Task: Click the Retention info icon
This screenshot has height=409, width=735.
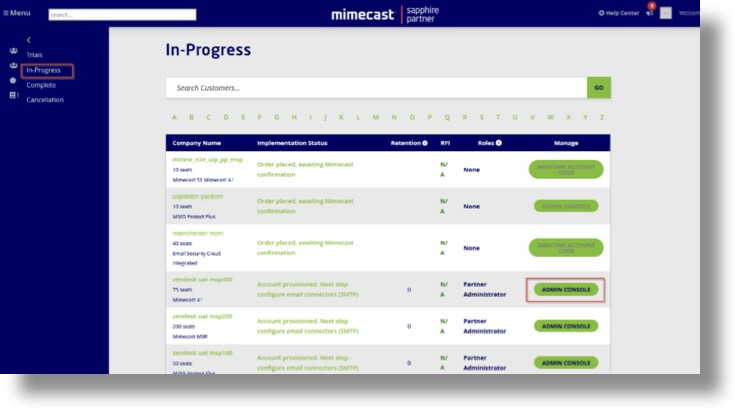Action: point(425,143)
